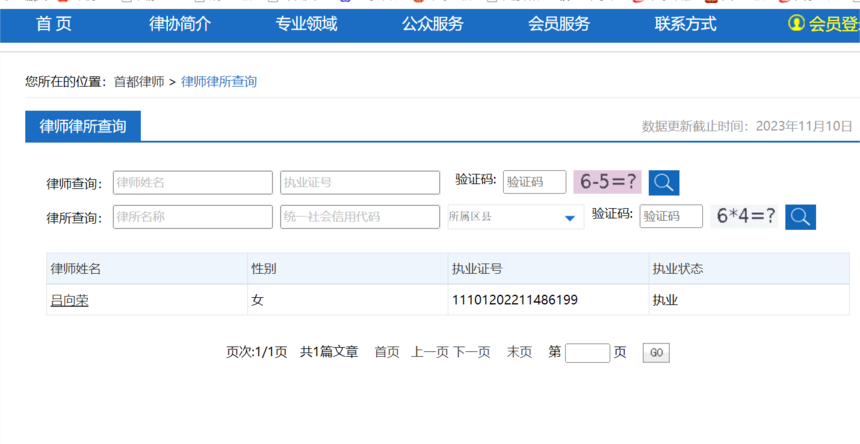860x444 pixels.
Task: Open the 律协简介 menu
Action: tap(180, 24)
